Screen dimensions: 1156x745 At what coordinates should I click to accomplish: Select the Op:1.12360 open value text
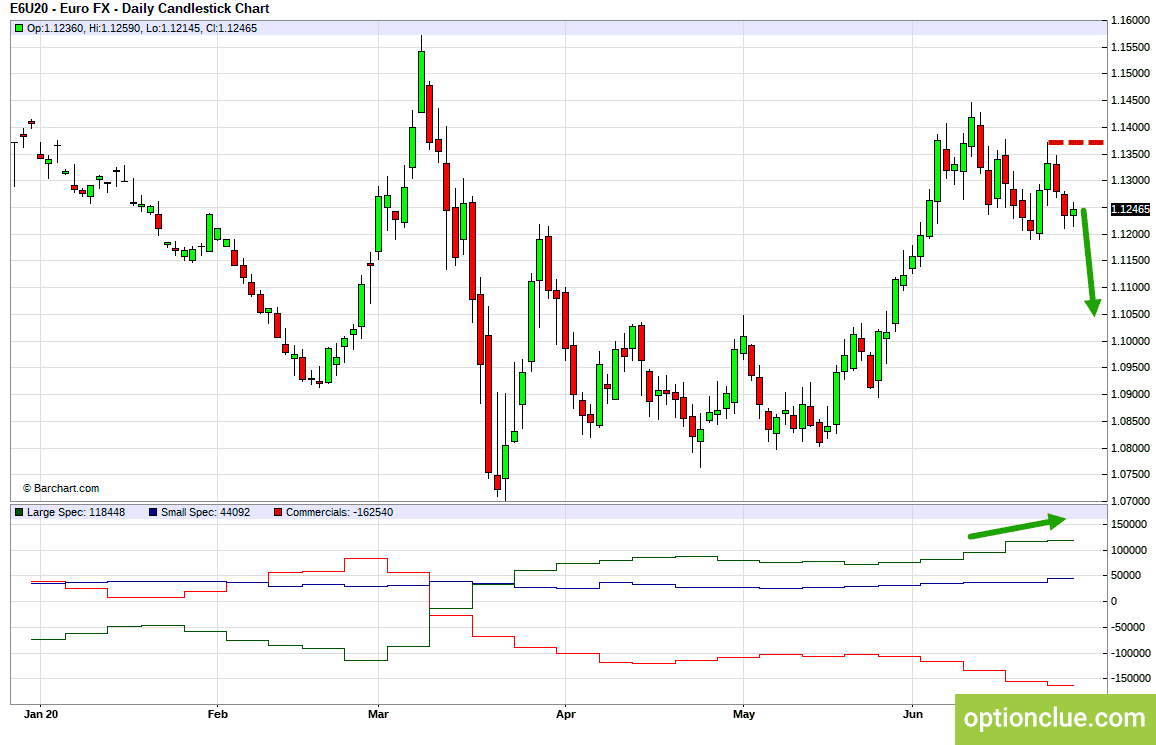[55, 29]
